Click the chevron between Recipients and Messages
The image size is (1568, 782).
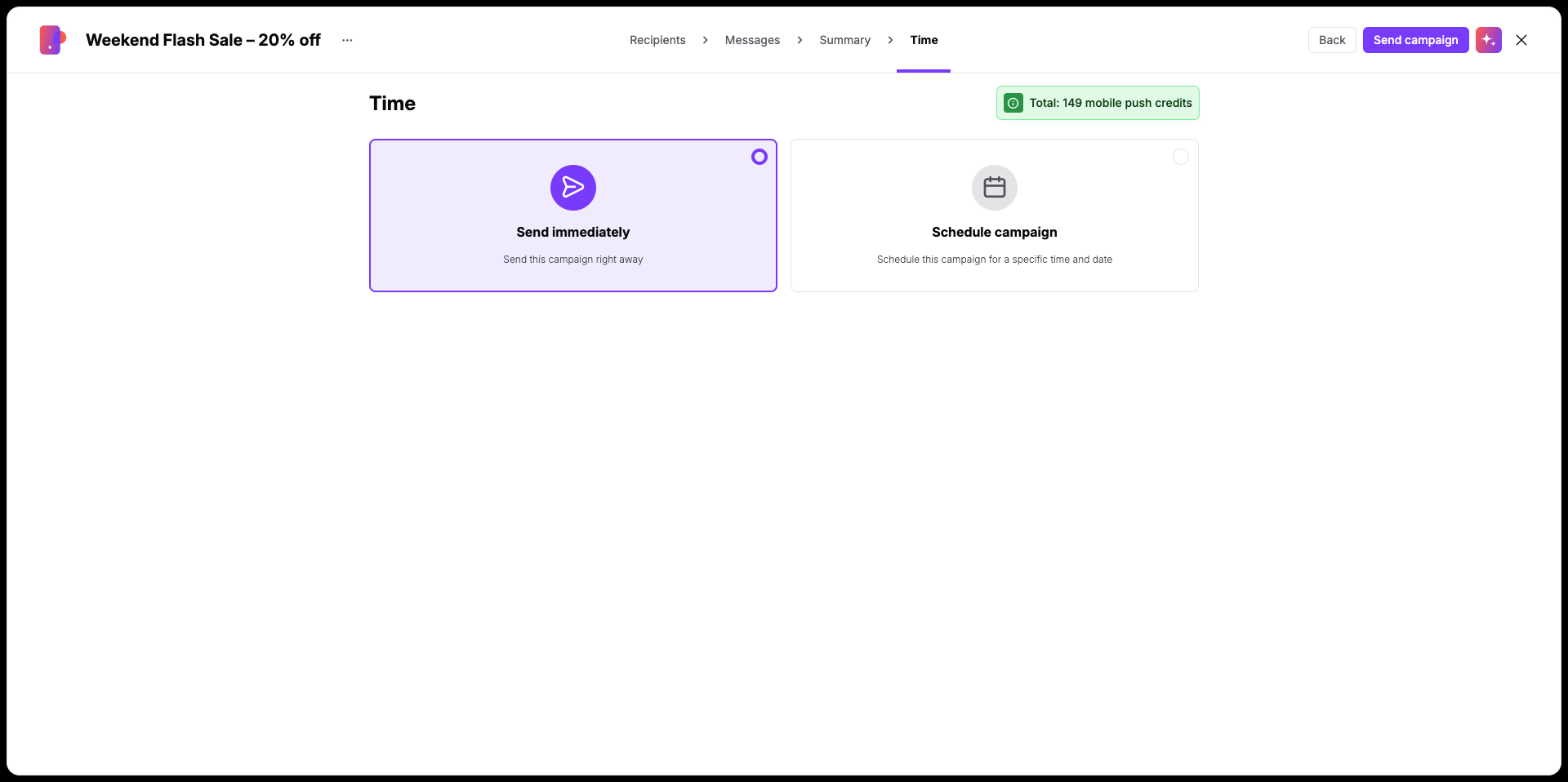tap(706, 40)
